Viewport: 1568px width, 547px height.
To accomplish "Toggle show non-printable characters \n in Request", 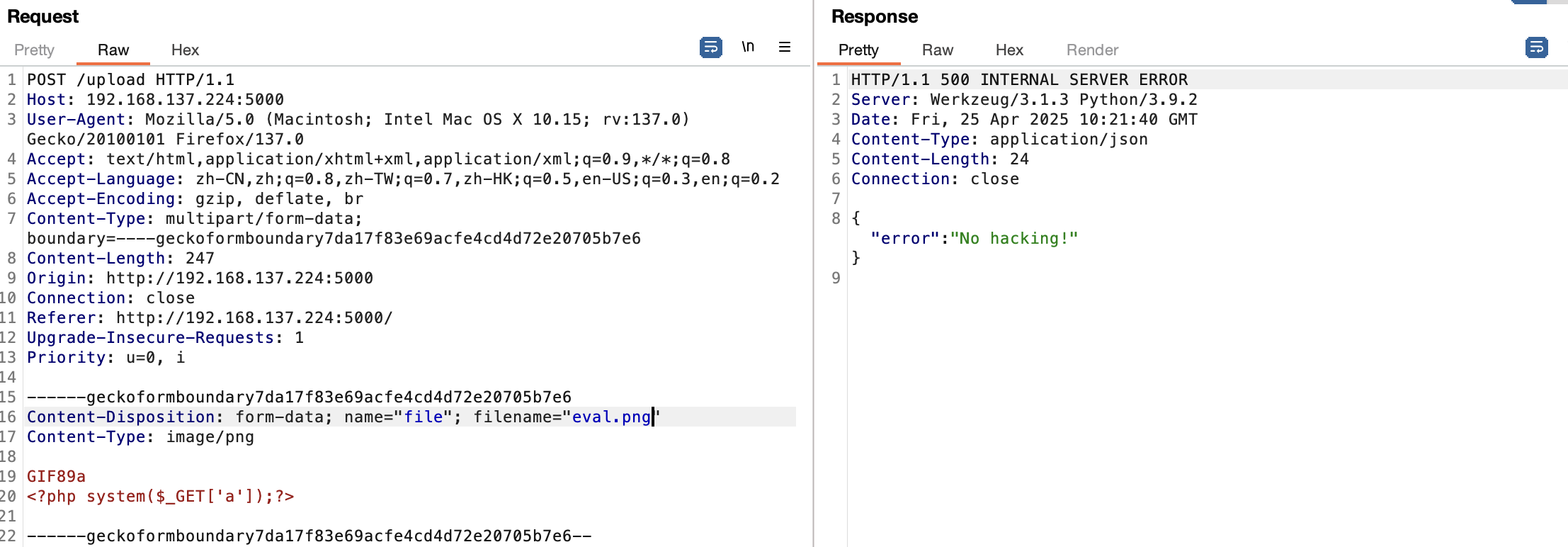I will point(748,47).
